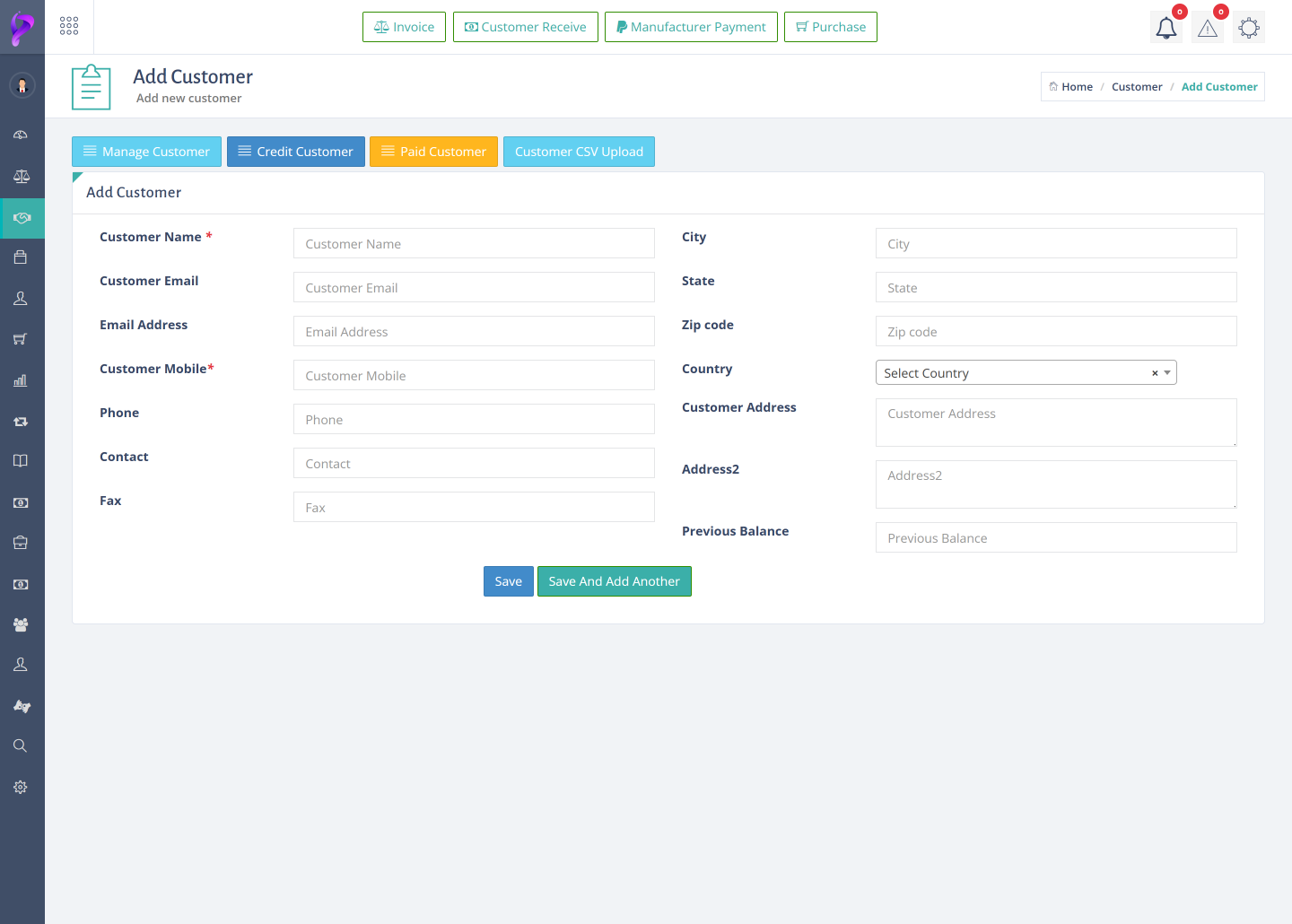Open the settings gear in top bar
Screen dimensions: 1292x924
(1248, 28)
